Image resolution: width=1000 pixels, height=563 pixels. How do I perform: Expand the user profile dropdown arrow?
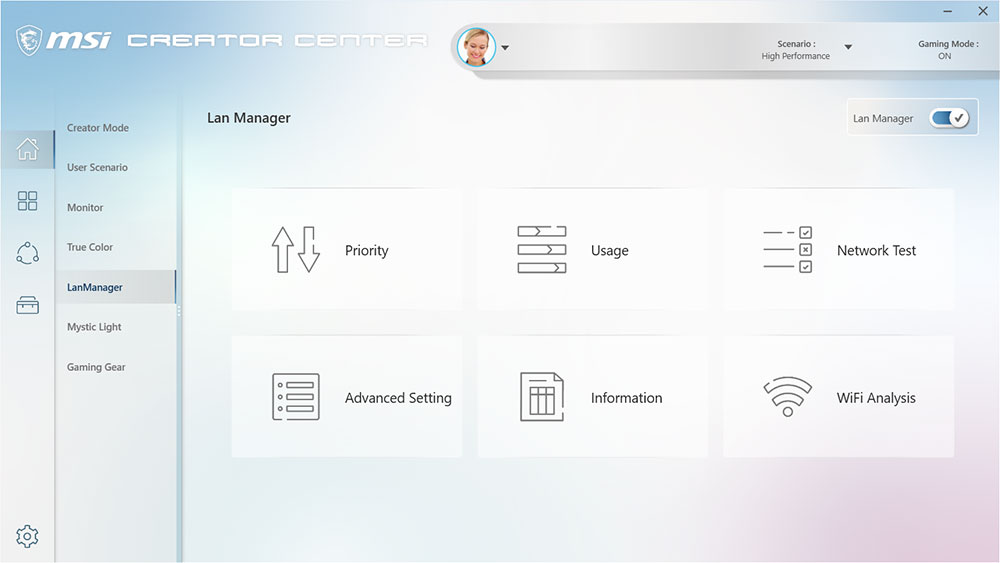click(x=505, y=48)
